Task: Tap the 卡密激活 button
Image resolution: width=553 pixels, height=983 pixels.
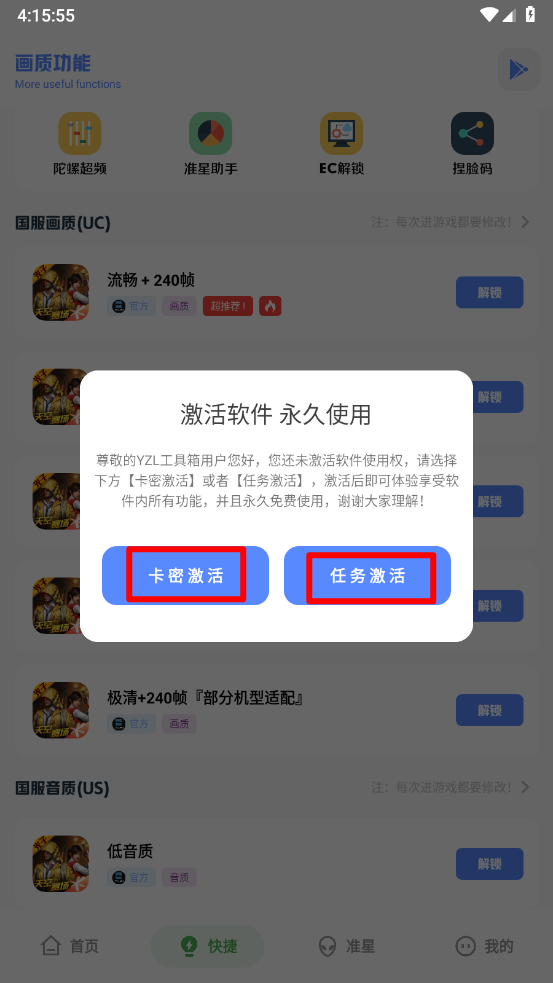Action: pos(186,576)
